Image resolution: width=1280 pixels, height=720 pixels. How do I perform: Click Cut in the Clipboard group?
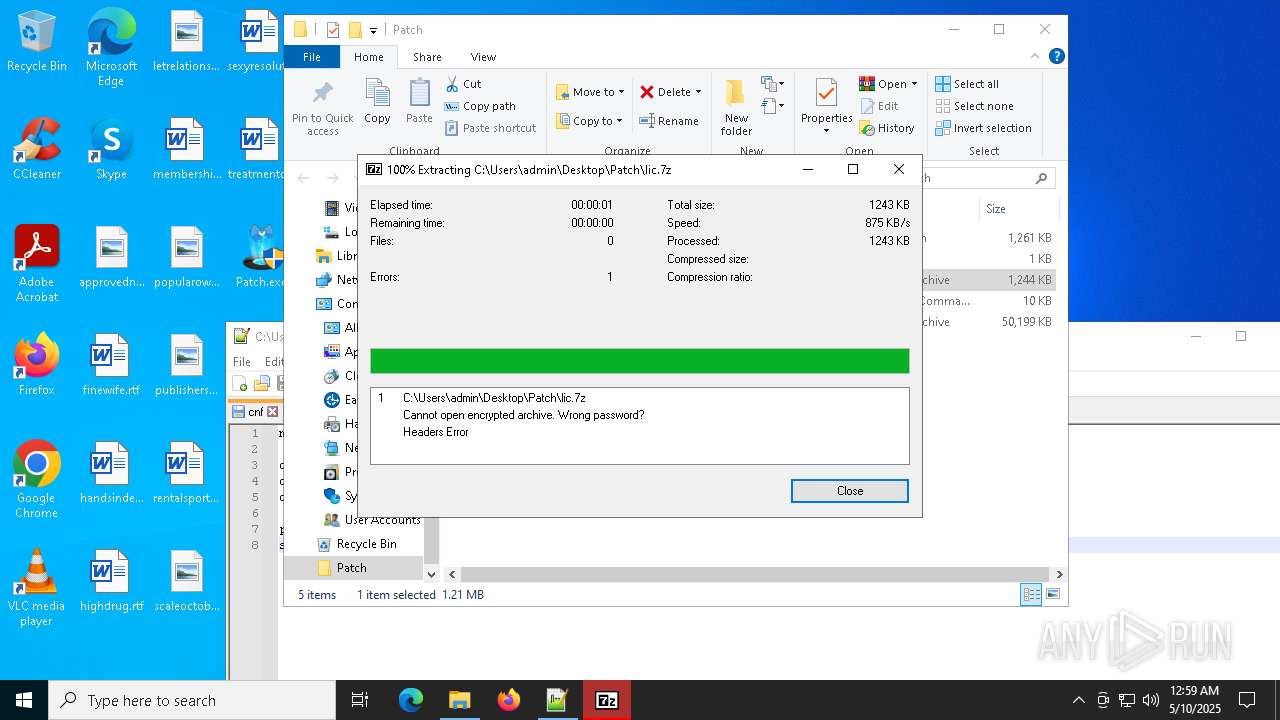tap(463, 84)
